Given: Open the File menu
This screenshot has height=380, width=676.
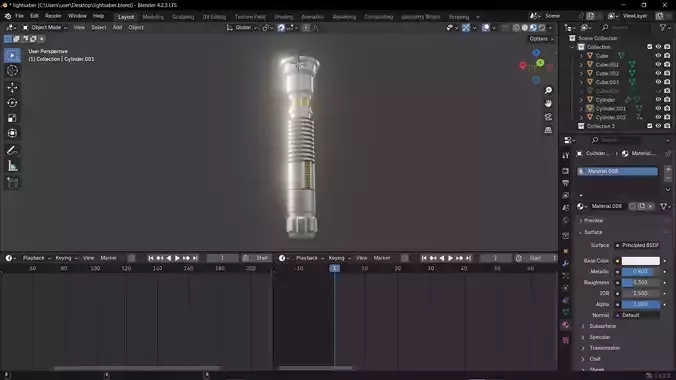Looking at the screenshot, I should [x=19, y=16].
